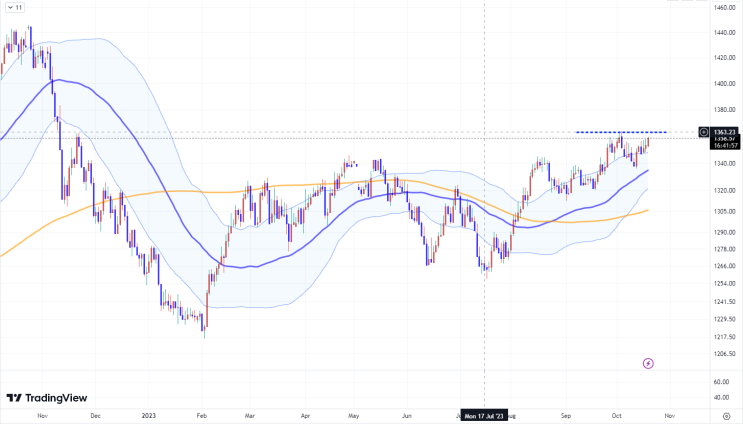Screen dimensions: 743x424
Task: Click the 1206.50 price axis label
Action: coord(725,354)
